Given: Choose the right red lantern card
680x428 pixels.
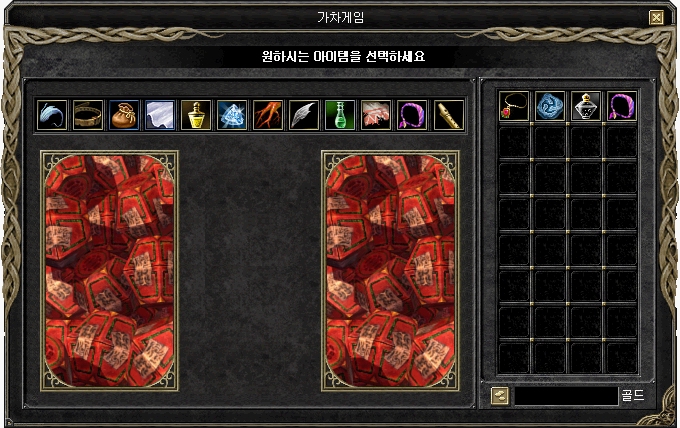Looking at the screenshot, I should (x=390, y=271).
